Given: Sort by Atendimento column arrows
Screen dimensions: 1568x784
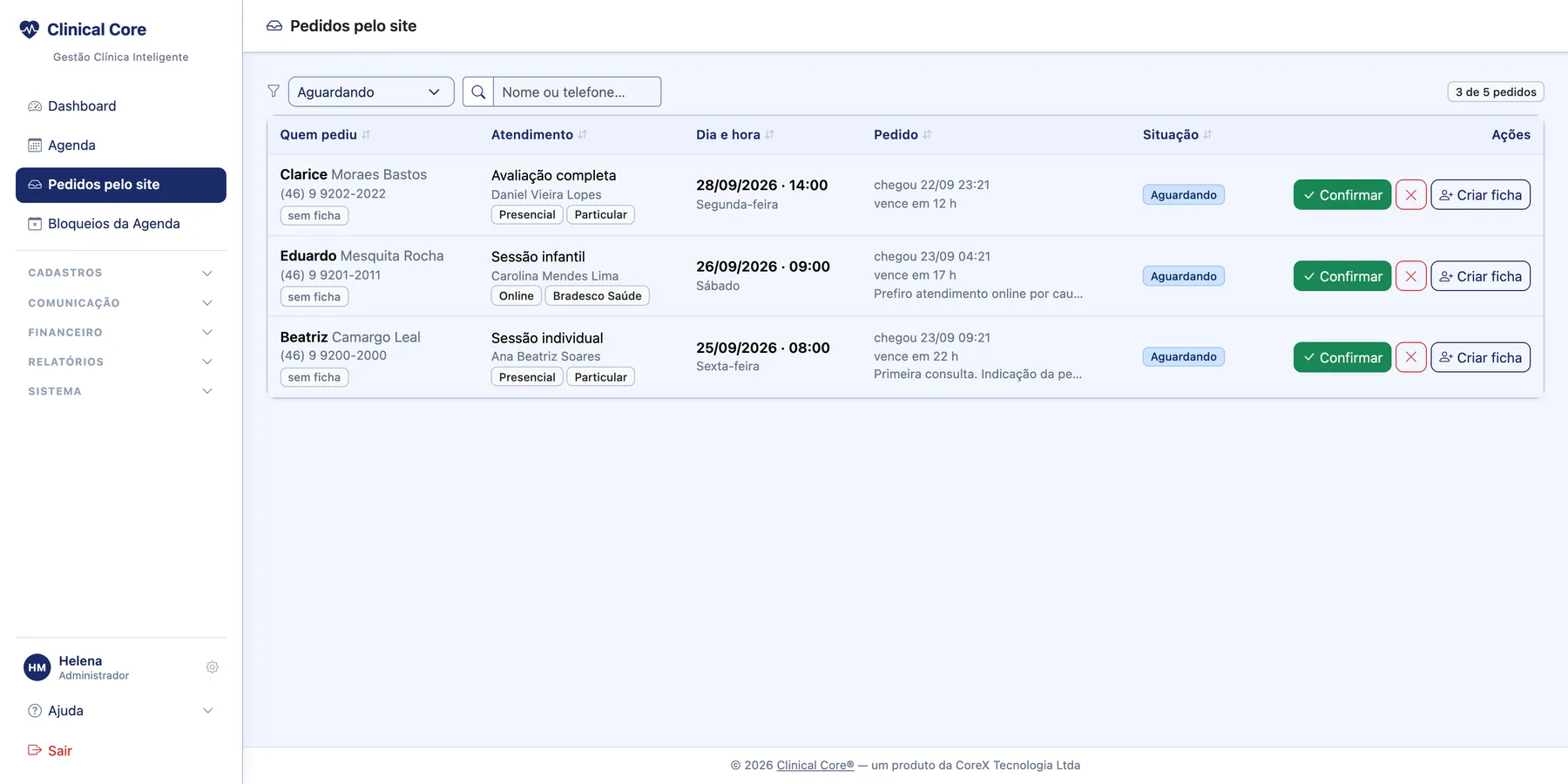Looking at the screenshot, I should (583, 135).
